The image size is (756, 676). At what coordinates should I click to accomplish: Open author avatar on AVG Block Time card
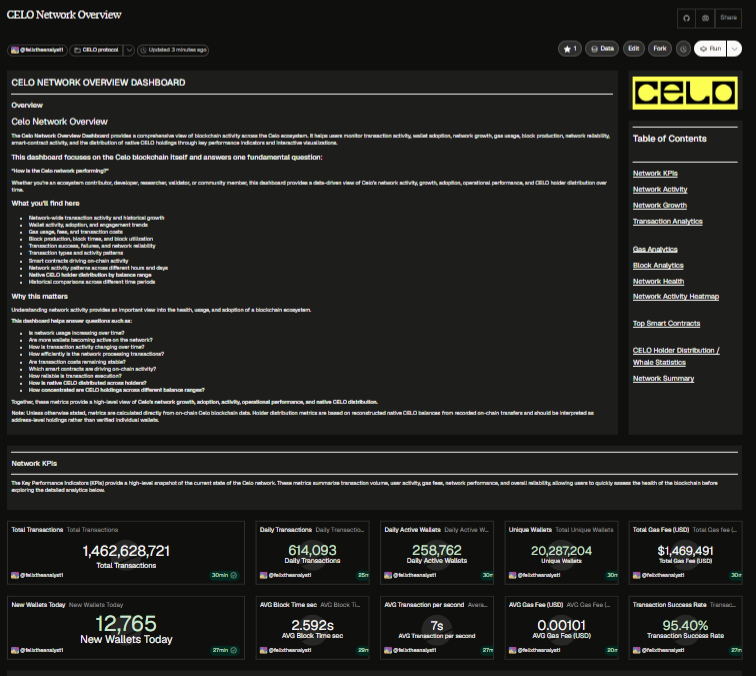pyautogui.click(x=263, y=650)
